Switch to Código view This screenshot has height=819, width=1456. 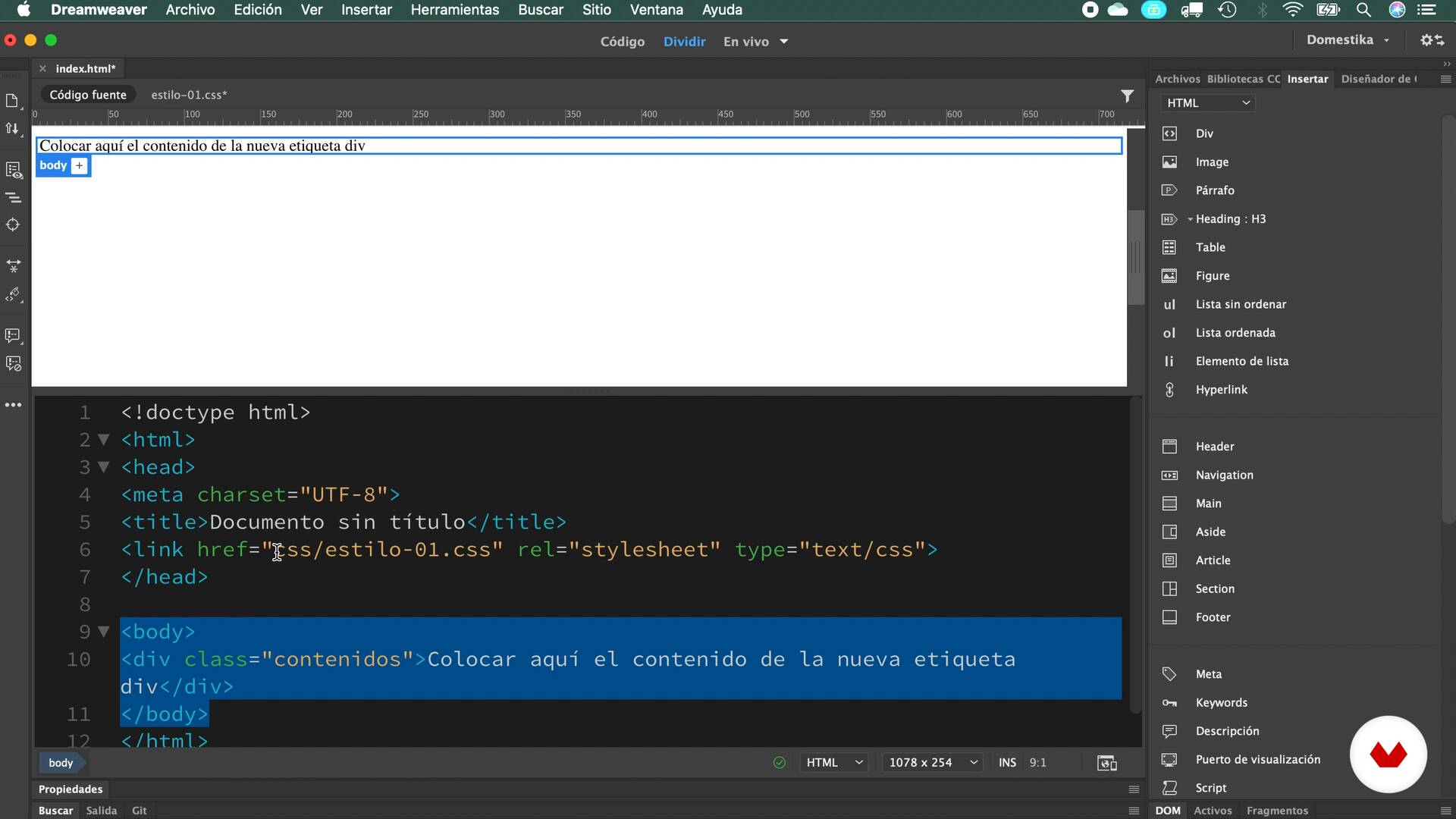click(x=623, y=42)
